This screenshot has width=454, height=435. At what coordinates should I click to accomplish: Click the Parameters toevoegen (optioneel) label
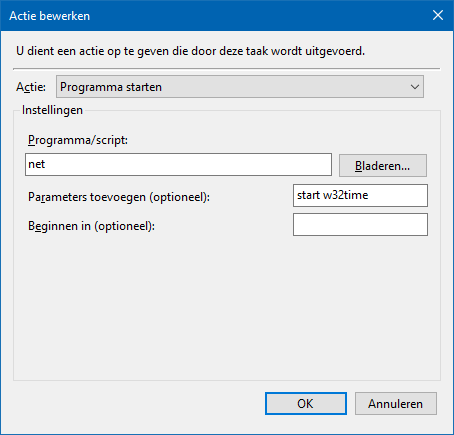(x=119, y=197)
